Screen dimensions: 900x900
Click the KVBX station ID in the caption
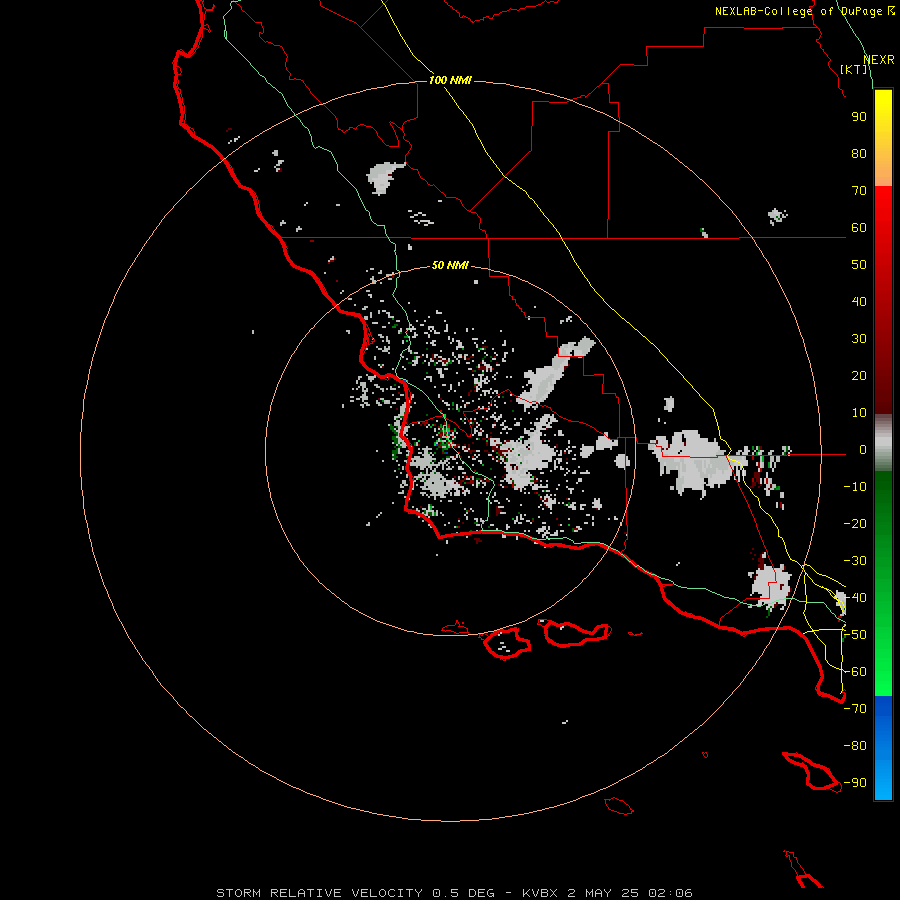tap(540, 893)
